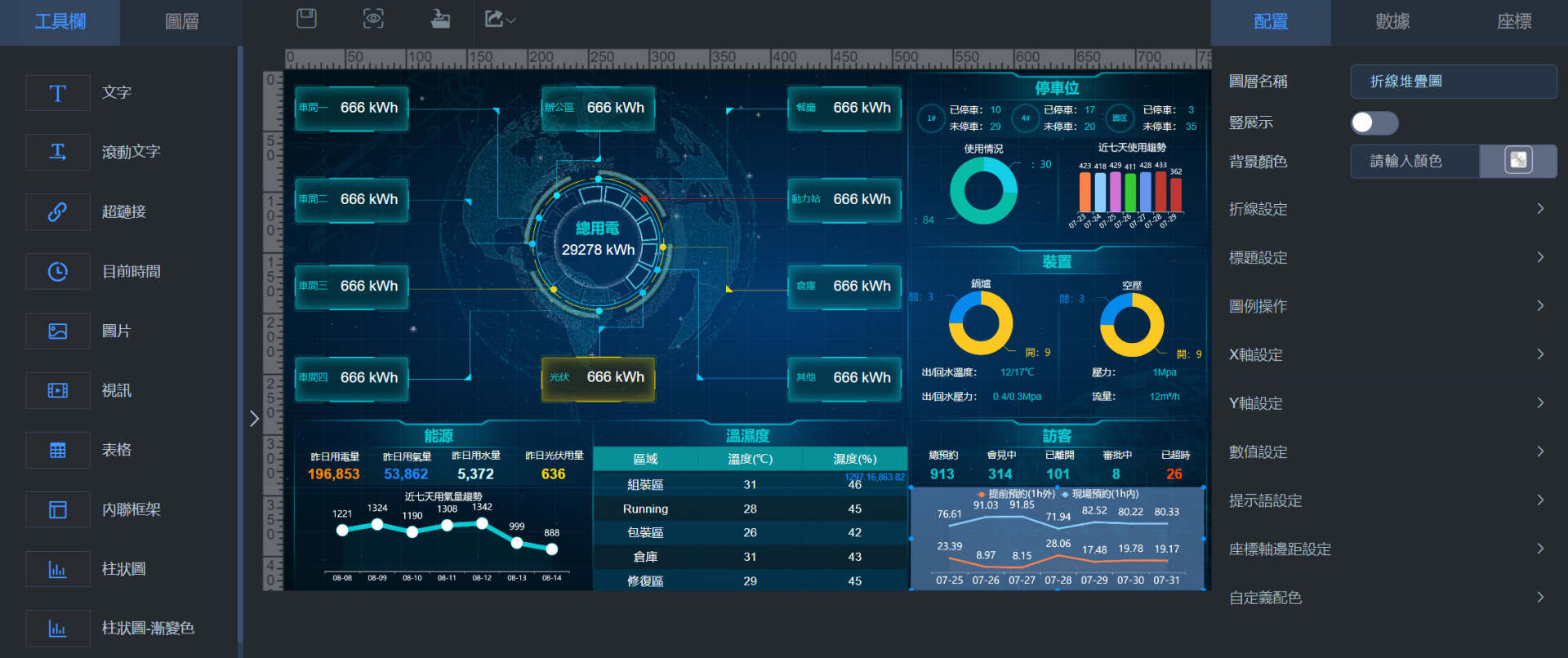The height and width of the screenshot is (658, 1568).
Task: Select the 圖片 image icon
Action: pyautogui.click(x=58, y=331)
